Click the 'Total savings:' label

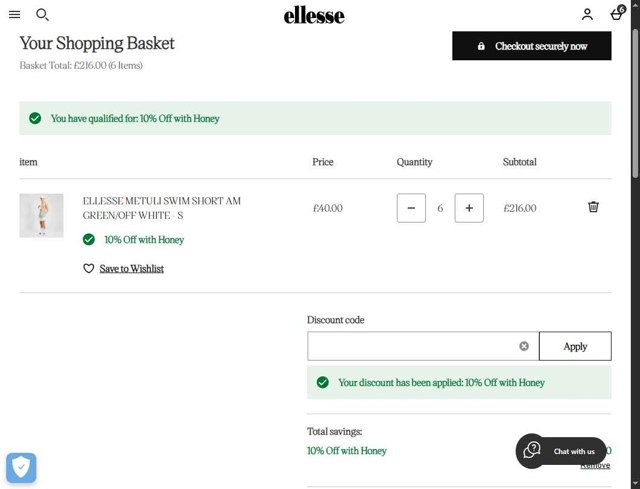pos(334,431)
